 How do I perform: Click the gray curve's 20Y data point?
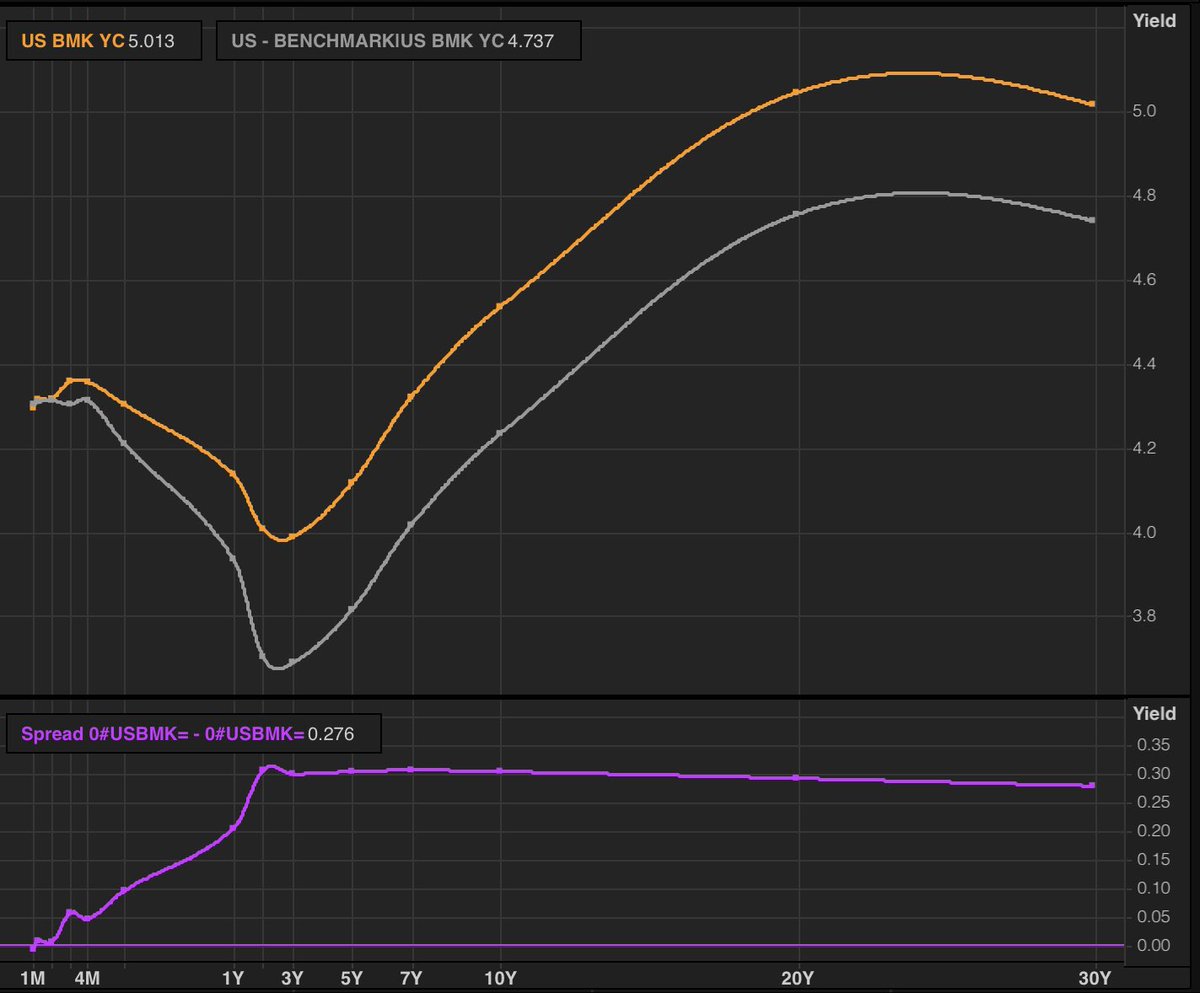pos(796,213)
